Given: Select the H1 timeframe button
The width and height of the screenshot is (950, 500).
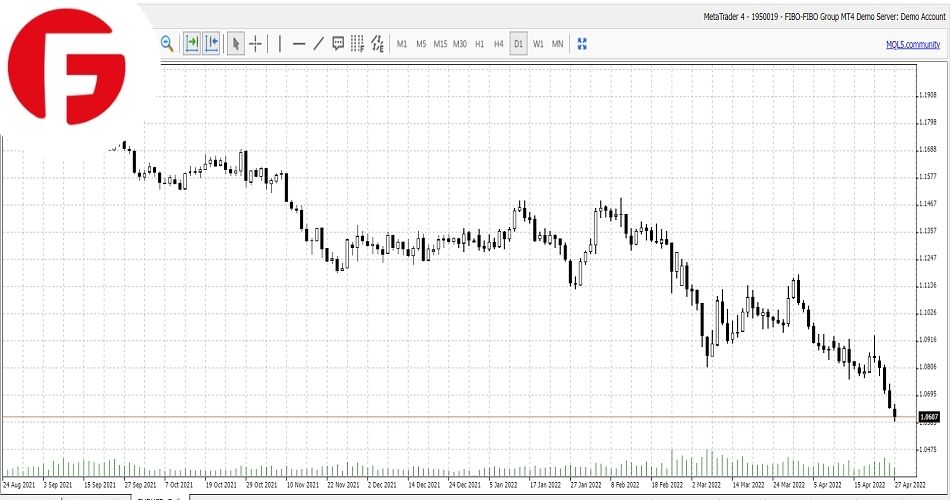Looking at the screenshot, I should click(x=479, y=44).
